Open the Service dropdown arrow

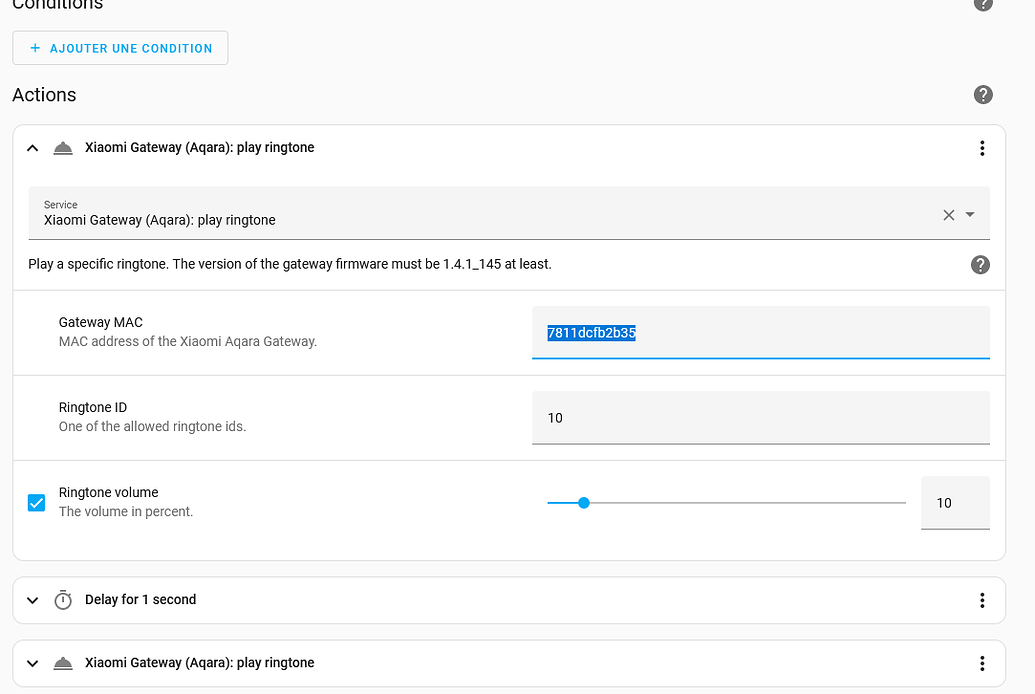970,215
